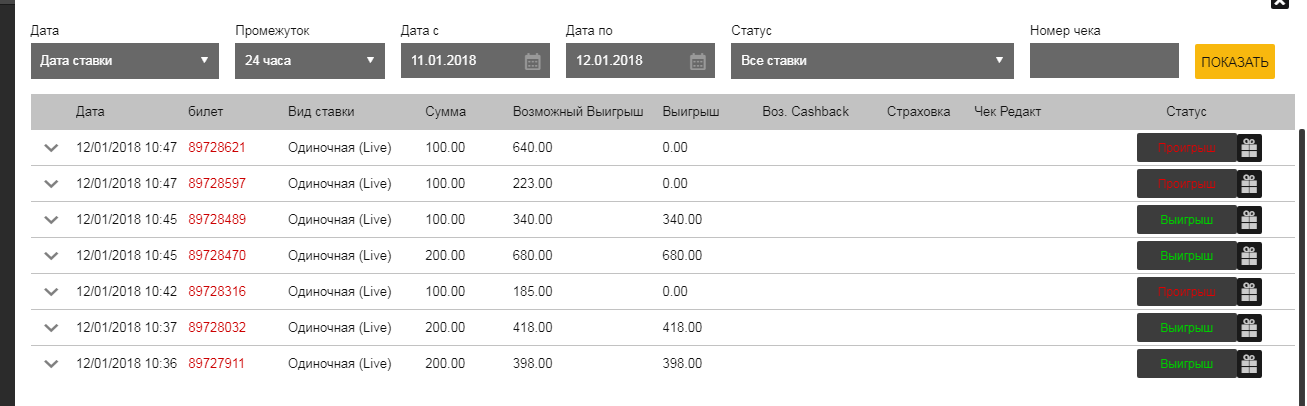Open ticket number 89728470 link
1307x406 pixels.
(x=217, y=256)
